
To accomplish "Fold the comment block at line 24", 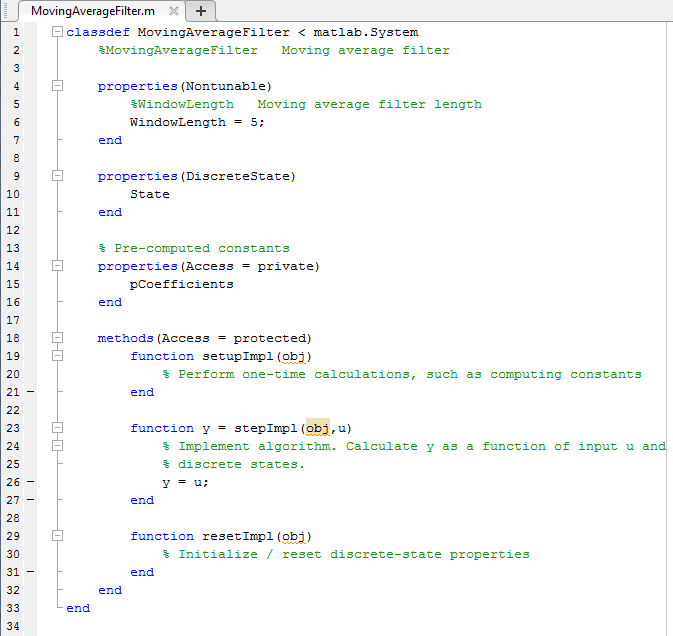I will tap(57, 446).
